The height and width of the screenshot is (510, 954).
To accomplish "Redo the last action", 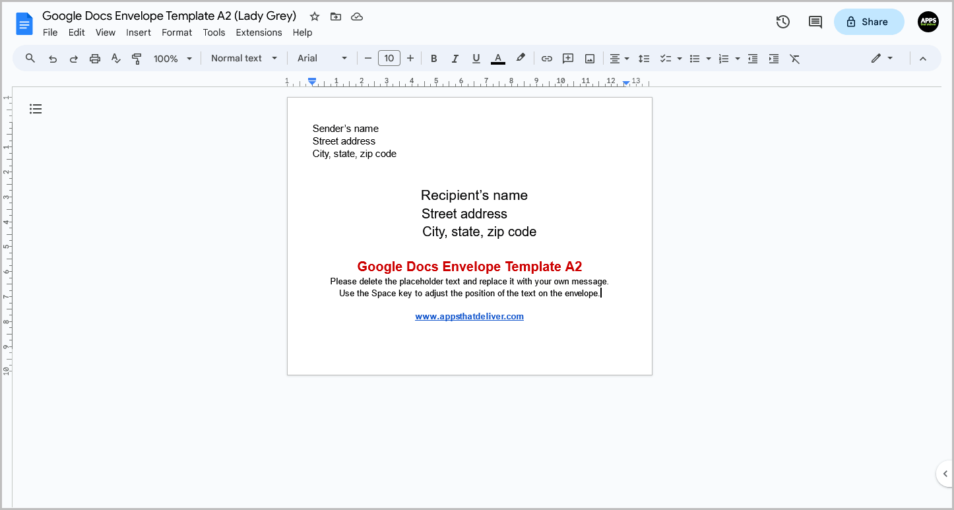I will click(74, 59).
